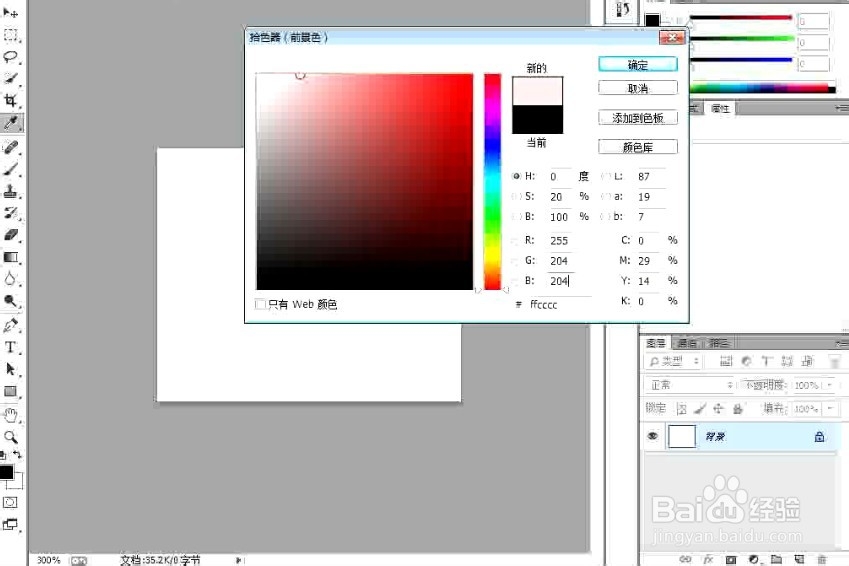This screenshot has height=566, width=849.
Task: Confirm color with 确定 button
Action: (x=638, y=64)
